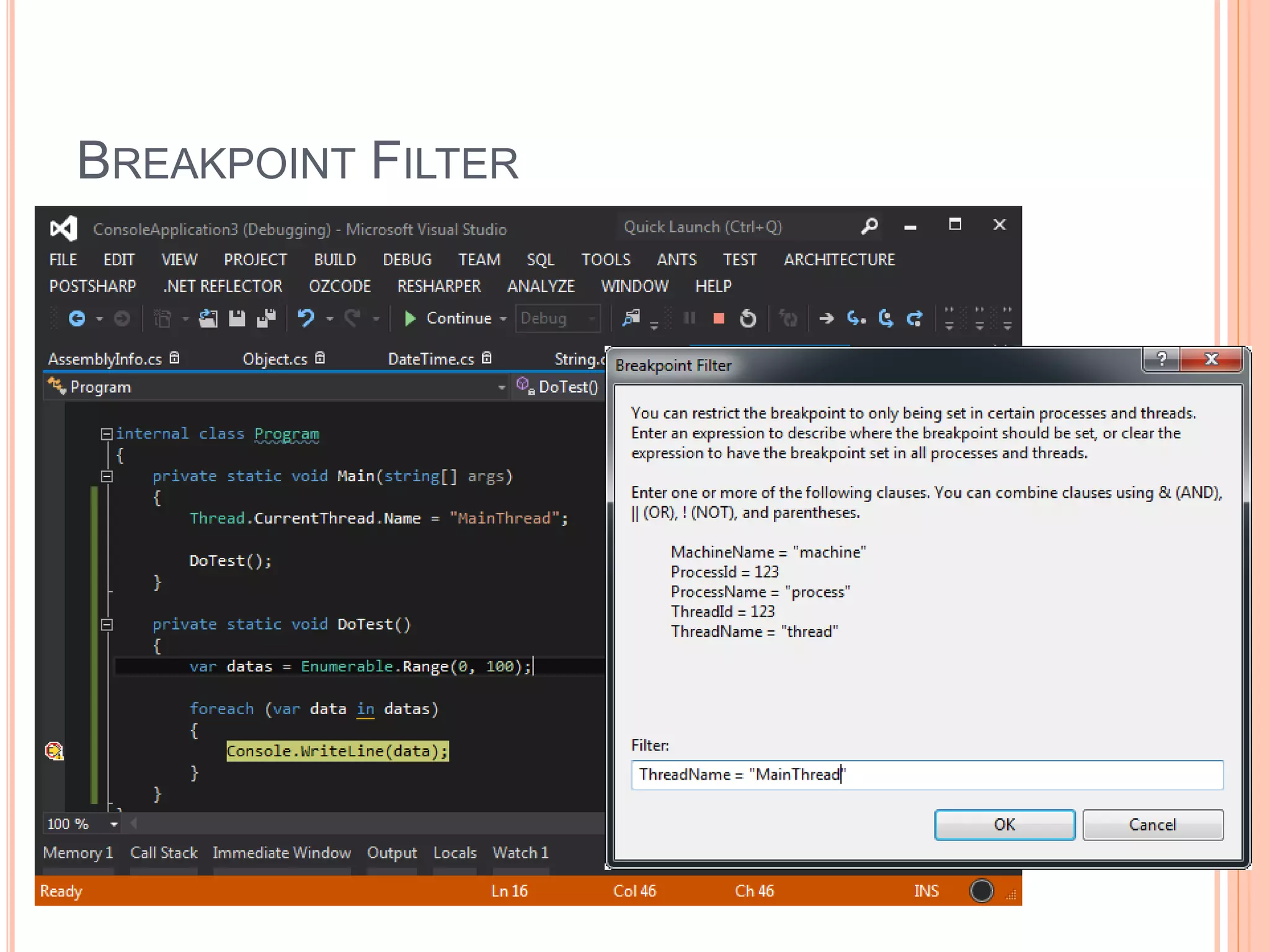Click the breakpoint glyph beside Console.WriteLine
This screenshot has width=1270, height=952.
pyautogui.click(x=55, y=751)
